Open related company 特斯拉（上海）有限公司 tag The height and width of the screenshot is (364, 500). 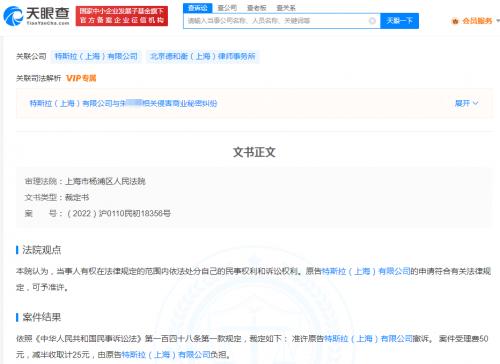(x=96, y=56)
